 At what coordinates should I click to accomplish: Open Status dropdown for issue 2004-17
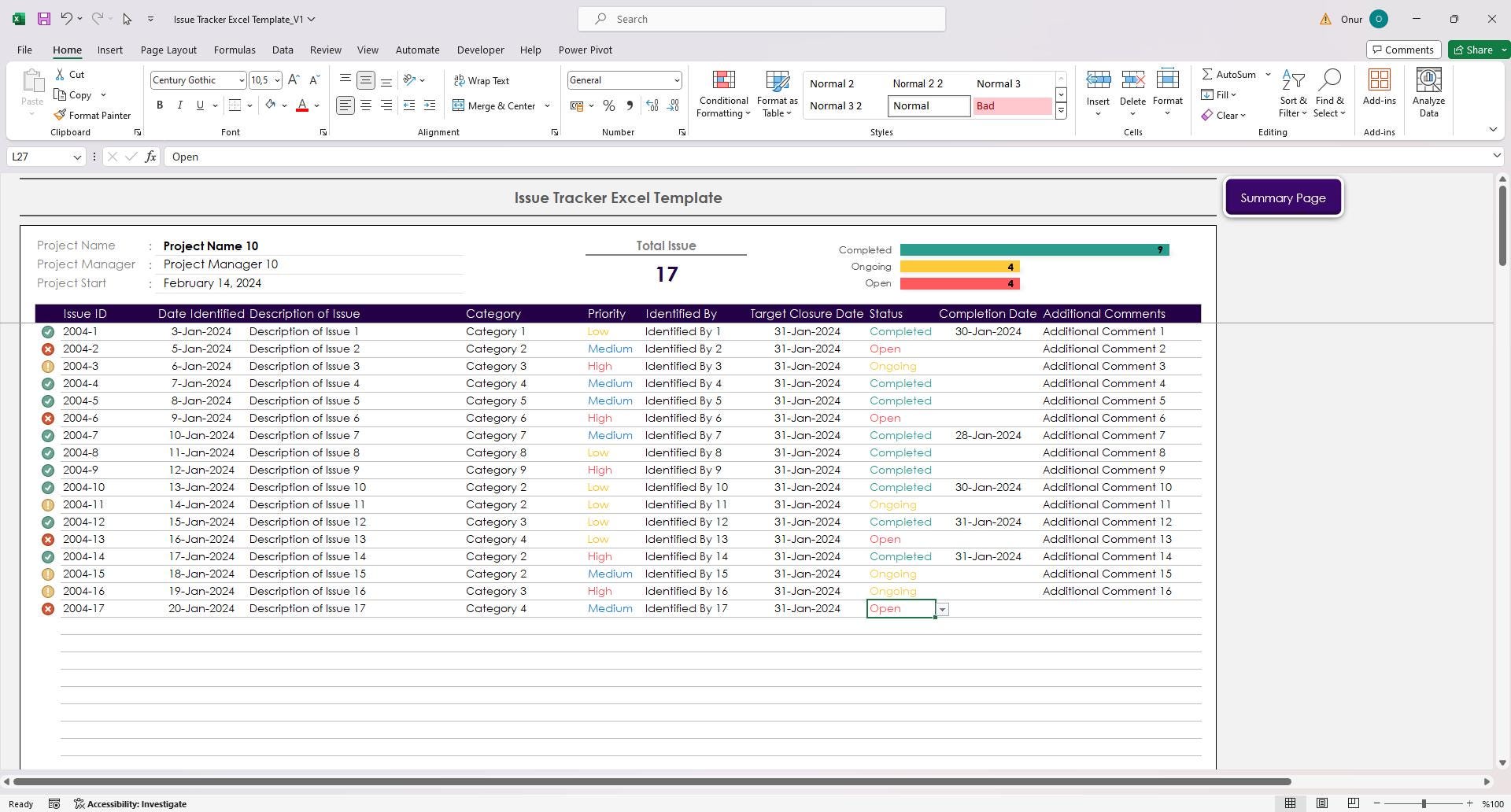[x=942, y=610]
